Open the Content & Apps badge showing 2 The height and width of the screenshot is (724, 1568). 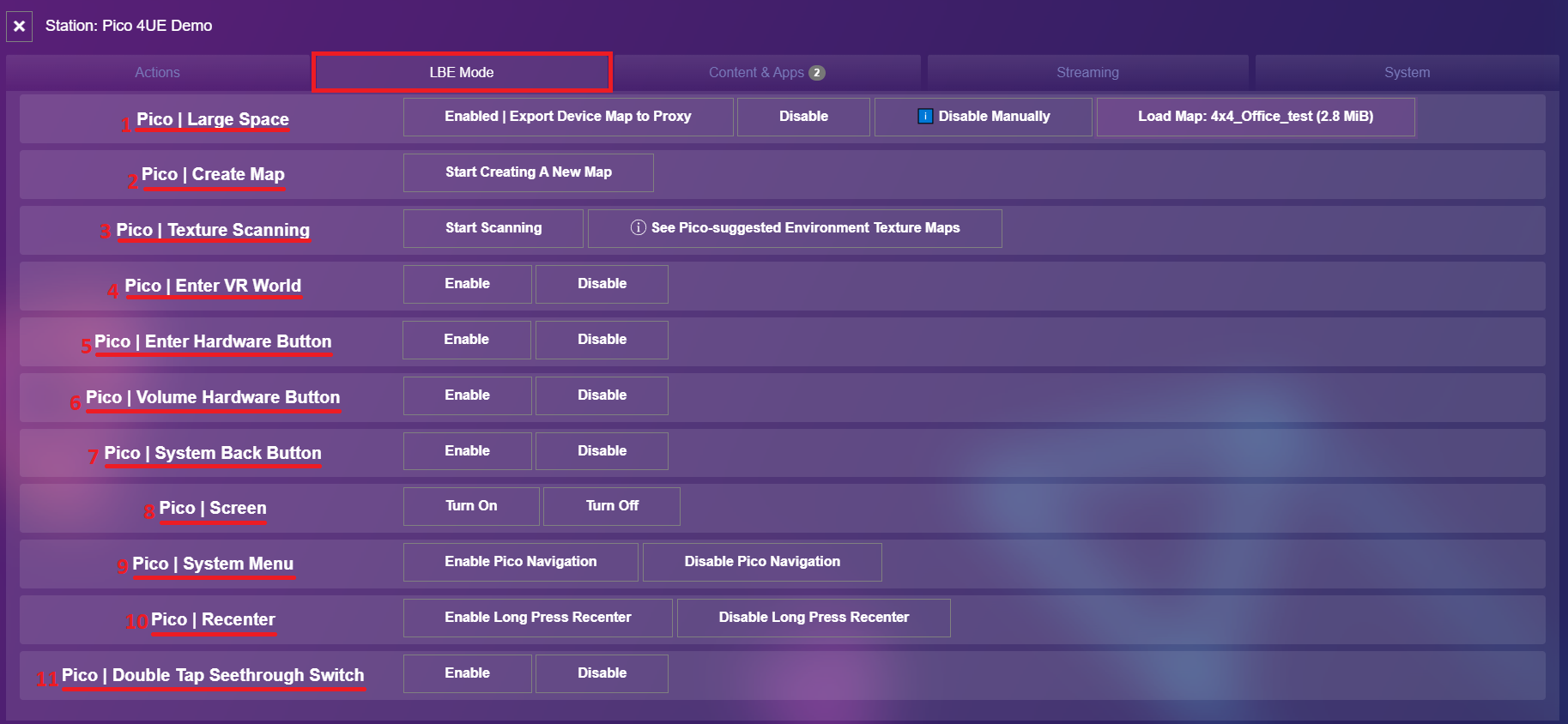coord(817,73)
